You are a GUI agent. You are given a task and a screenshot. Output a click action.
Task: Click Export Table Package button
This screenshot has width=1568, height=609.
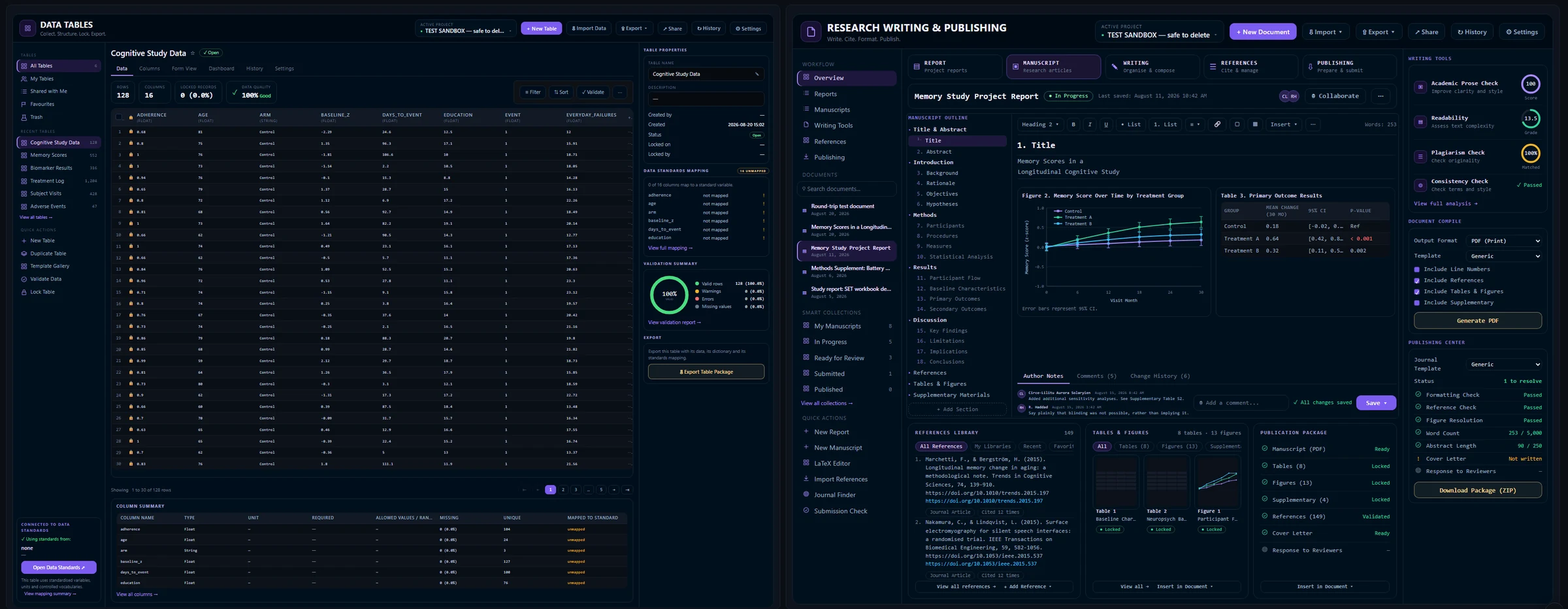706,372
